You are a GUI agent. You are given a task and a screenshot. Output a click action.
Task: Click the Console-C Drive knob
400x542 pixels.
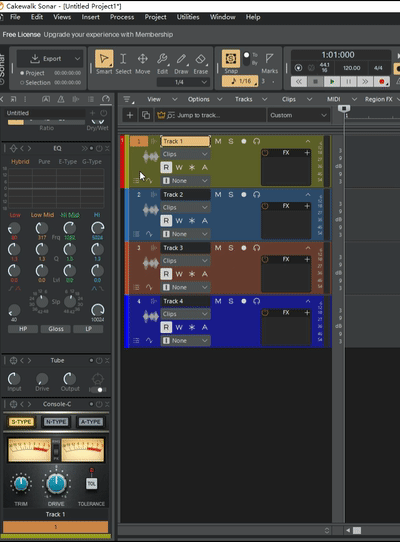(56, 484)
